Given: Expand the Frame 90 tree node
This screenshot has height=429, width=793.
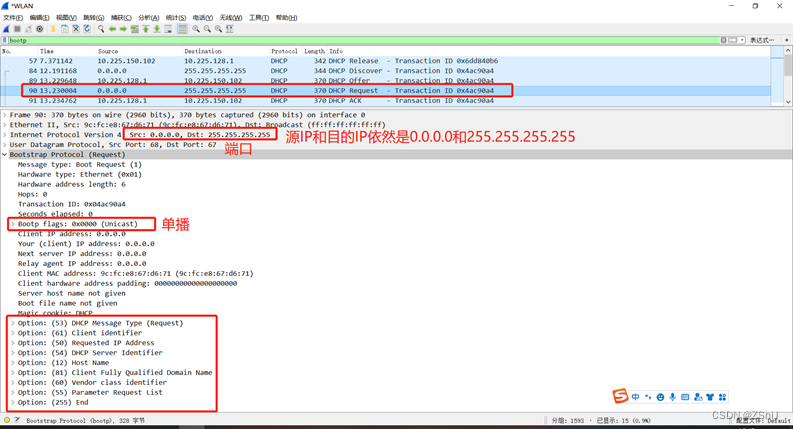Looking at the screenshot, I should 5,115.
